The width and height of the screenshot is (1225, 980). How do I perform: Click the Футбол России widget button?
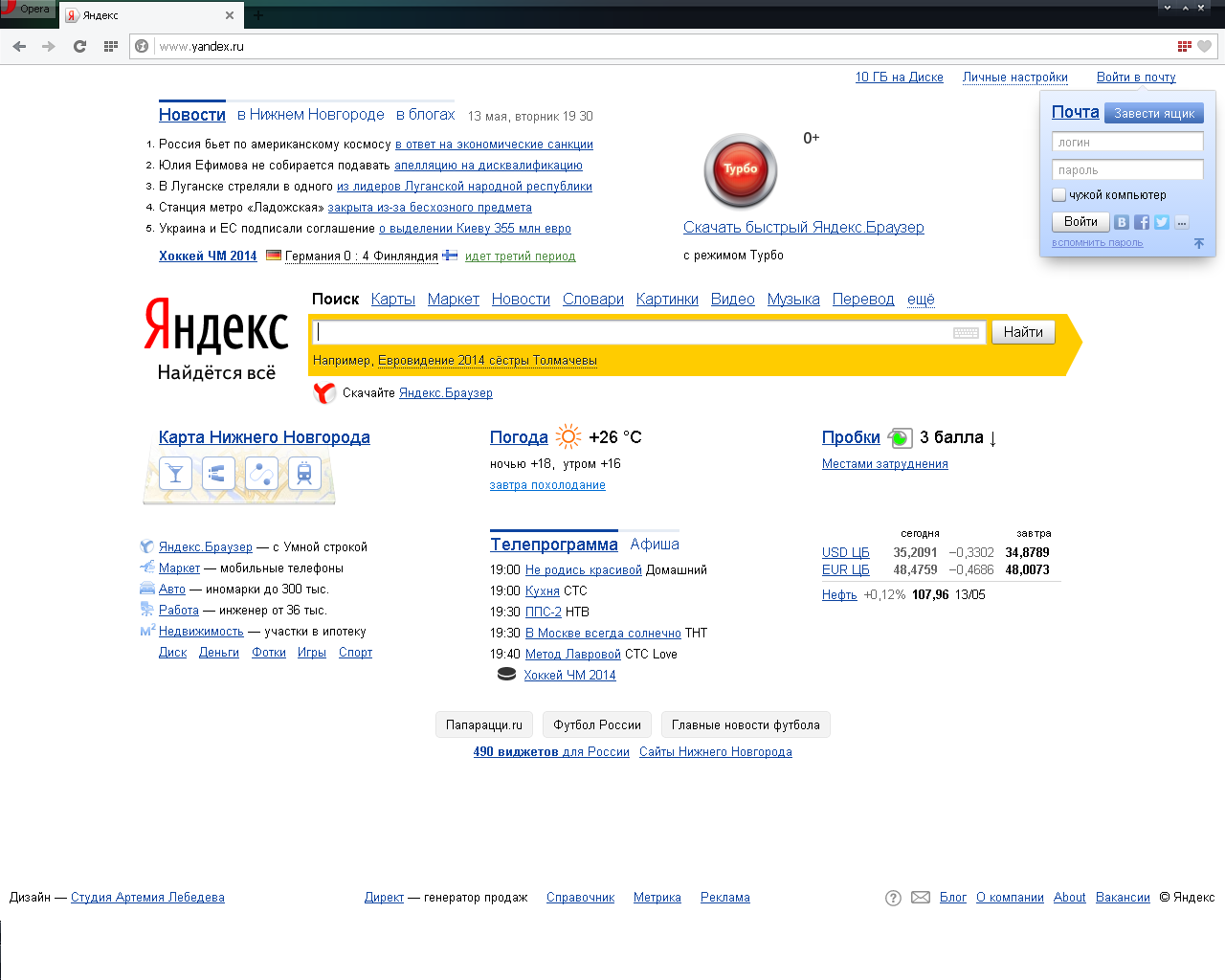(597, 724)
